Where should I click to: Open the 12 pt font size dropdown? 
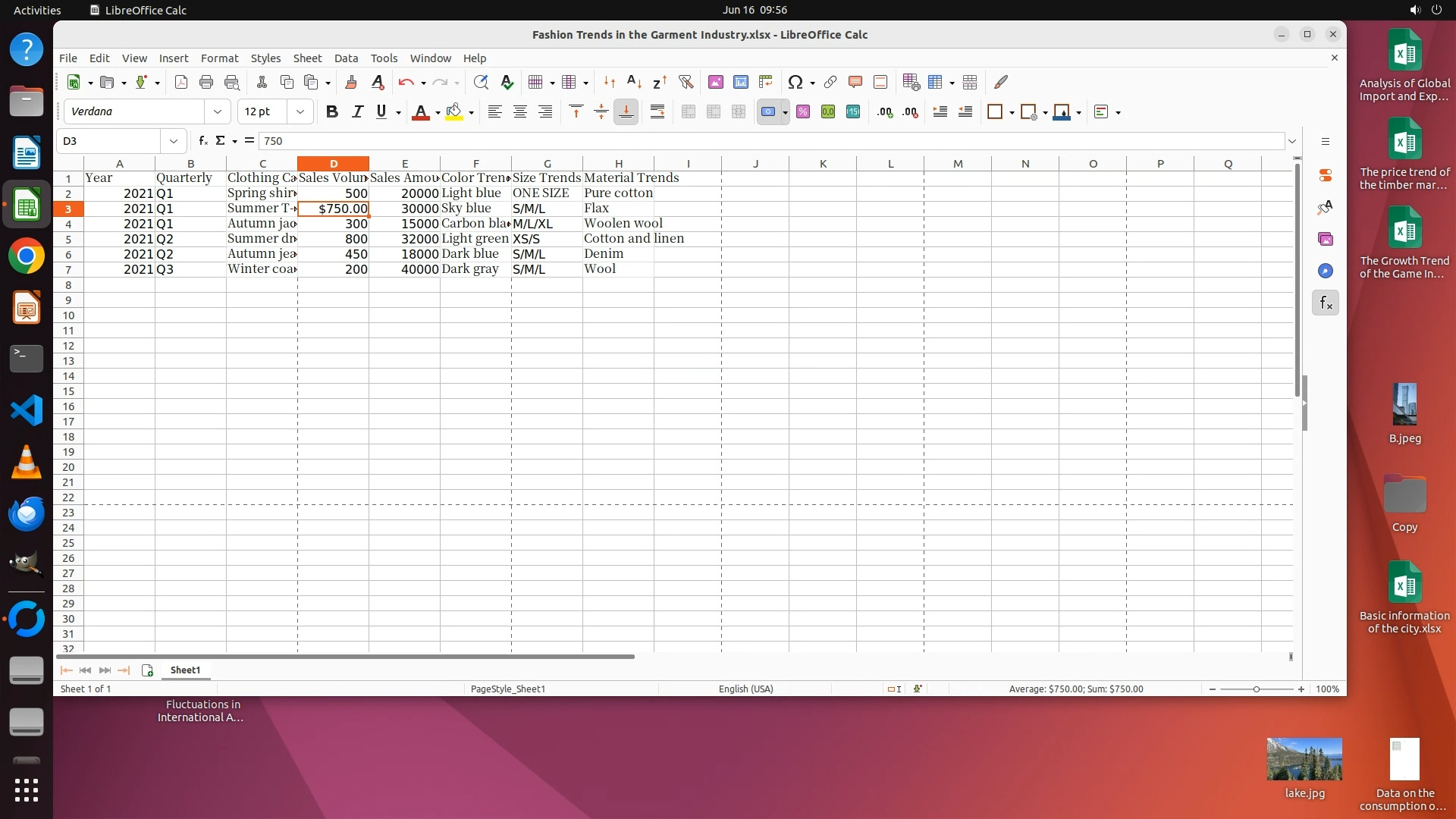click(300, 112)
